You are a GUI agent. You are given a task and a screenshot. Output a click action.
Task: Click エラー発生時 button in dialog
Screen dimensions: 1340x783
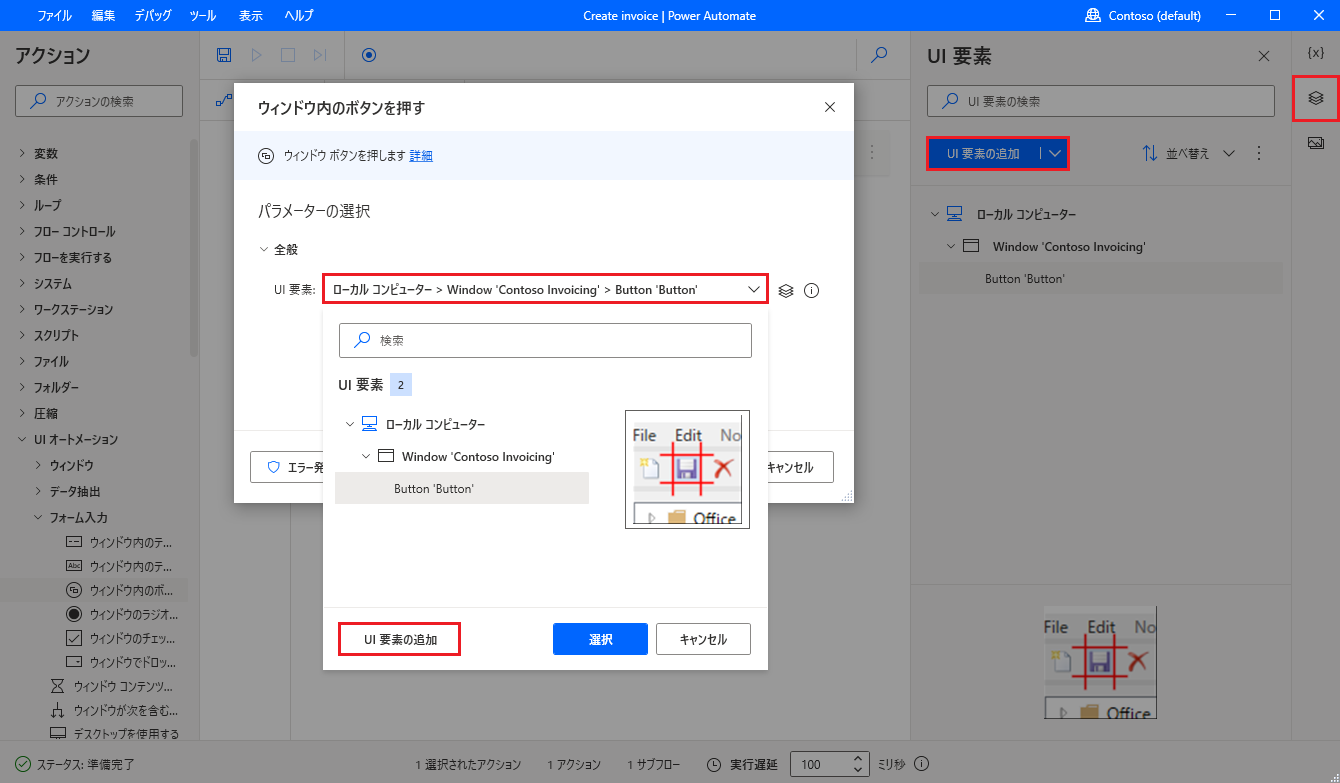point(287,466)
